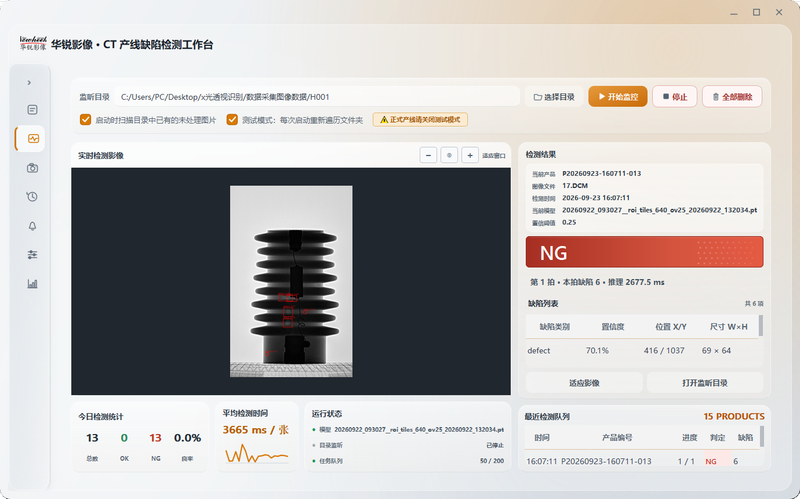The height and width of the screenshot is (499, 800).
Task: Zoom in on the detection image
Action: click(470, 156)
